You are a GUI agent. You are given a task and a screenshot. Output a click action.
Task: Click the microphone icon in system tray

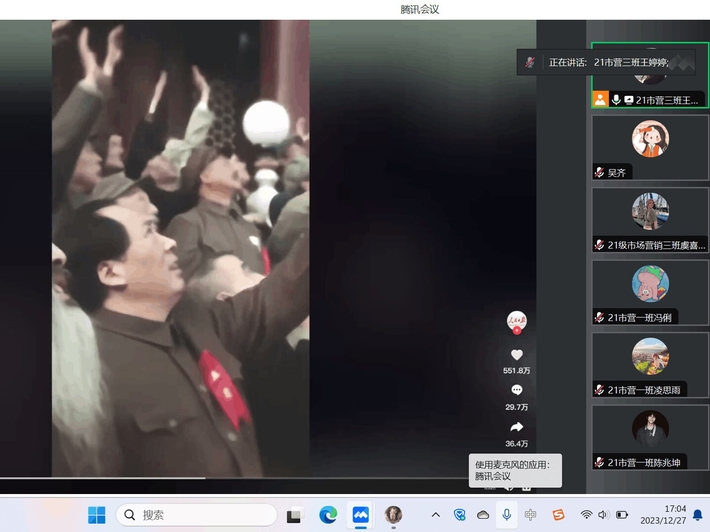tap(507, 515)
